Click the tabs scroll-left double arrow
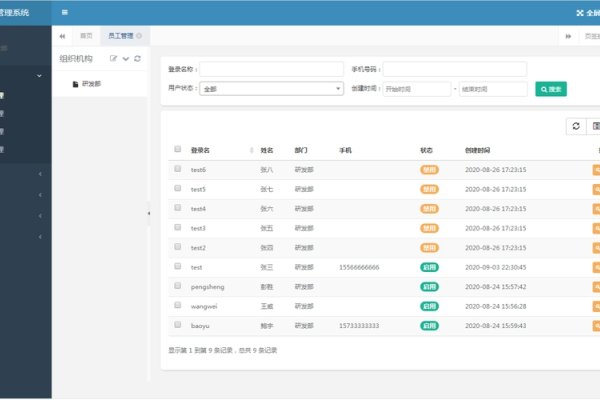 (x=62, y=36)
